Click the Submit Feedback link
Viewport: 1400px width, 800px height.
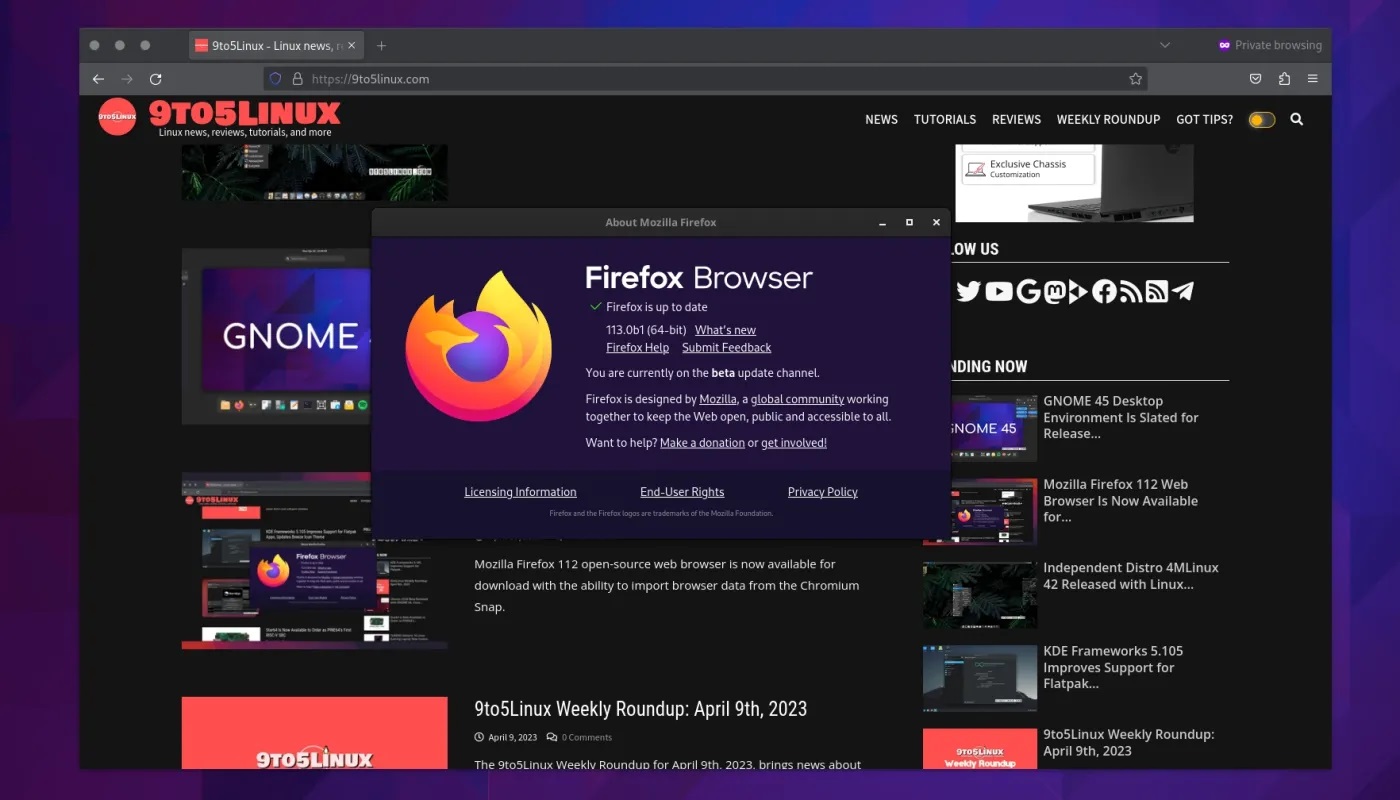pyautogui.click(x=726, y=348)
